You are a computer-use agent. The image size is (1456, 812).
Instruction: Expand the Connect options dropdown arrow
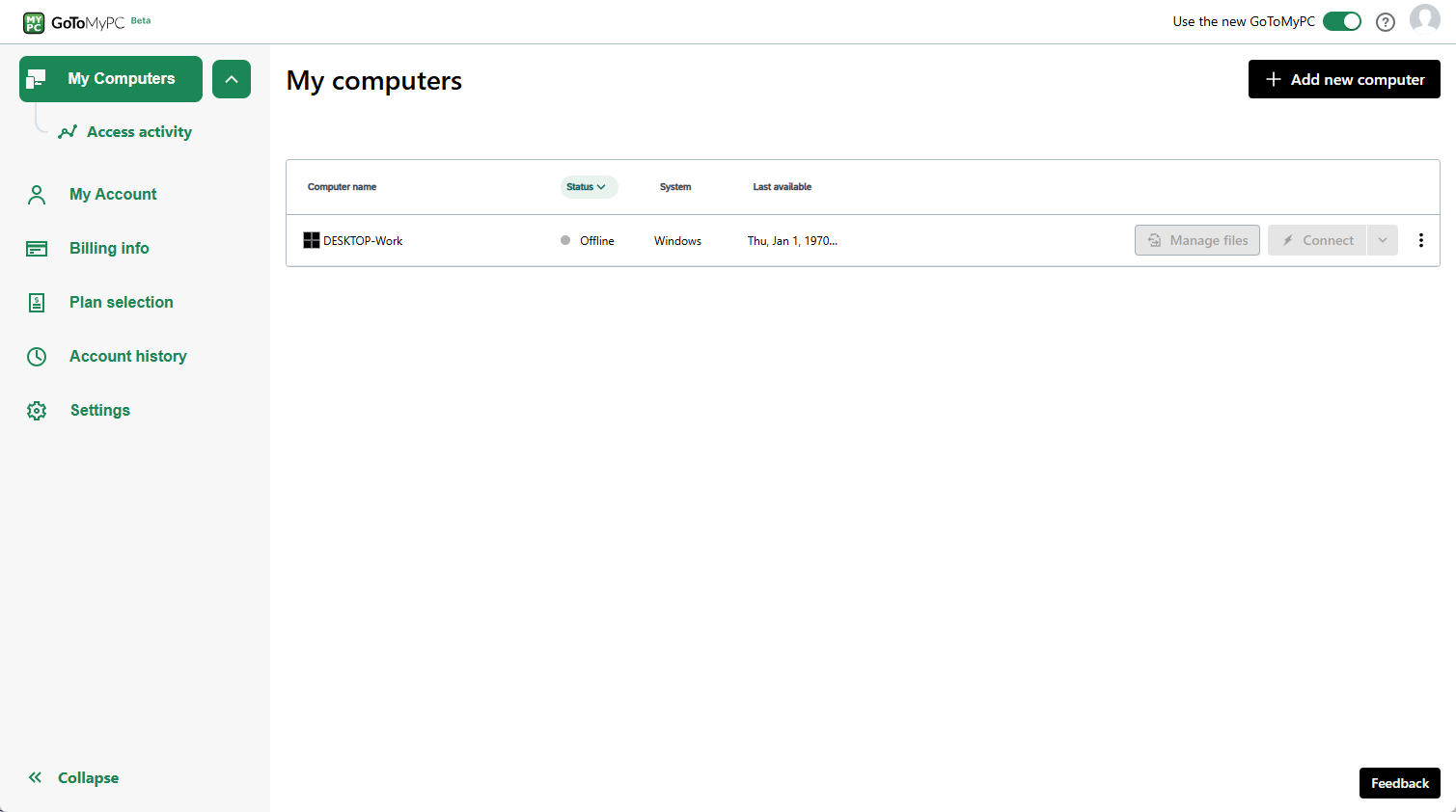[1383, 241]
